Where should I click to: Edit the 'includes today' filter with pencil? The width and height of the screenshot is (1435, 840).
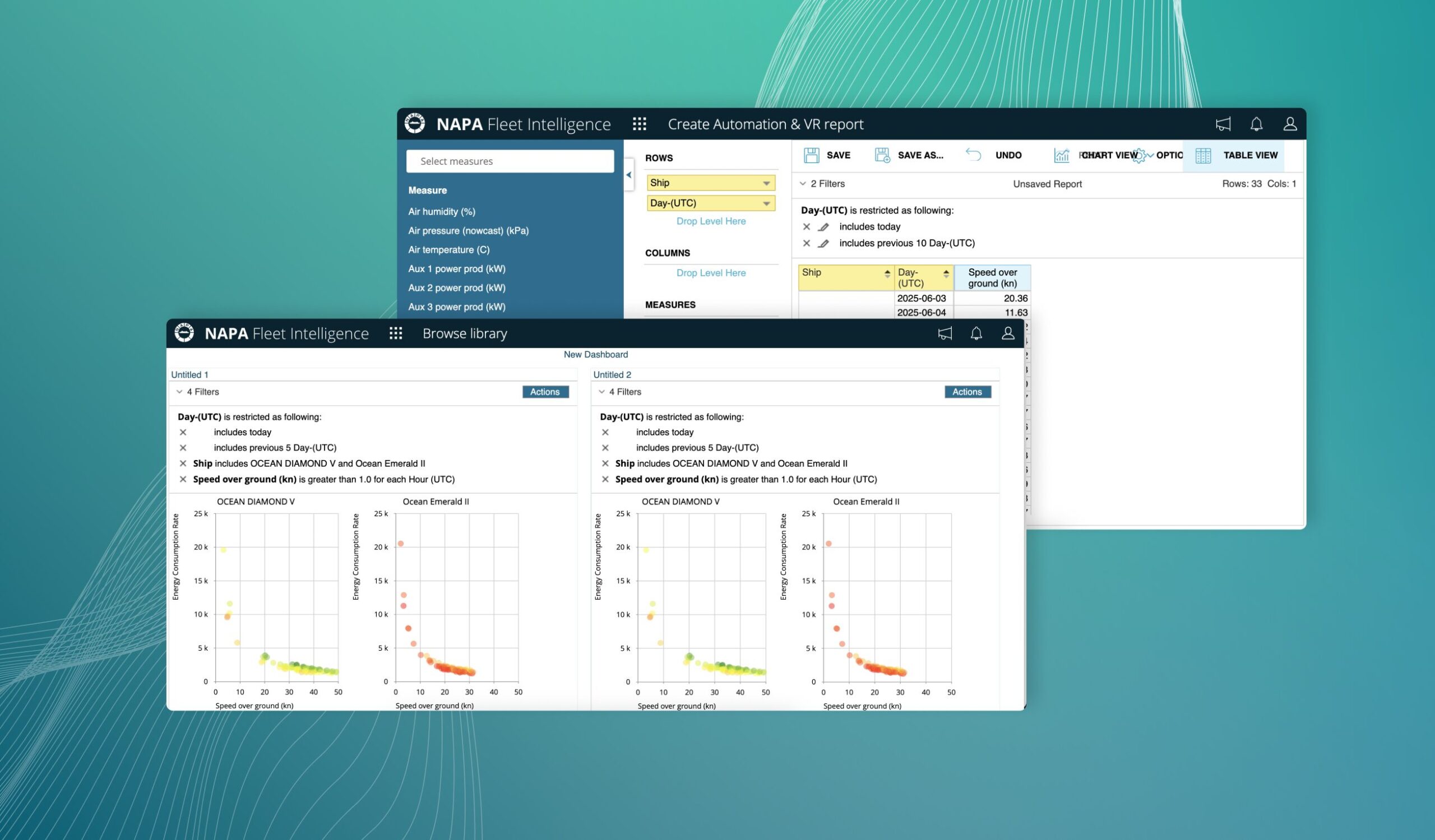click(x=823, y=227)
